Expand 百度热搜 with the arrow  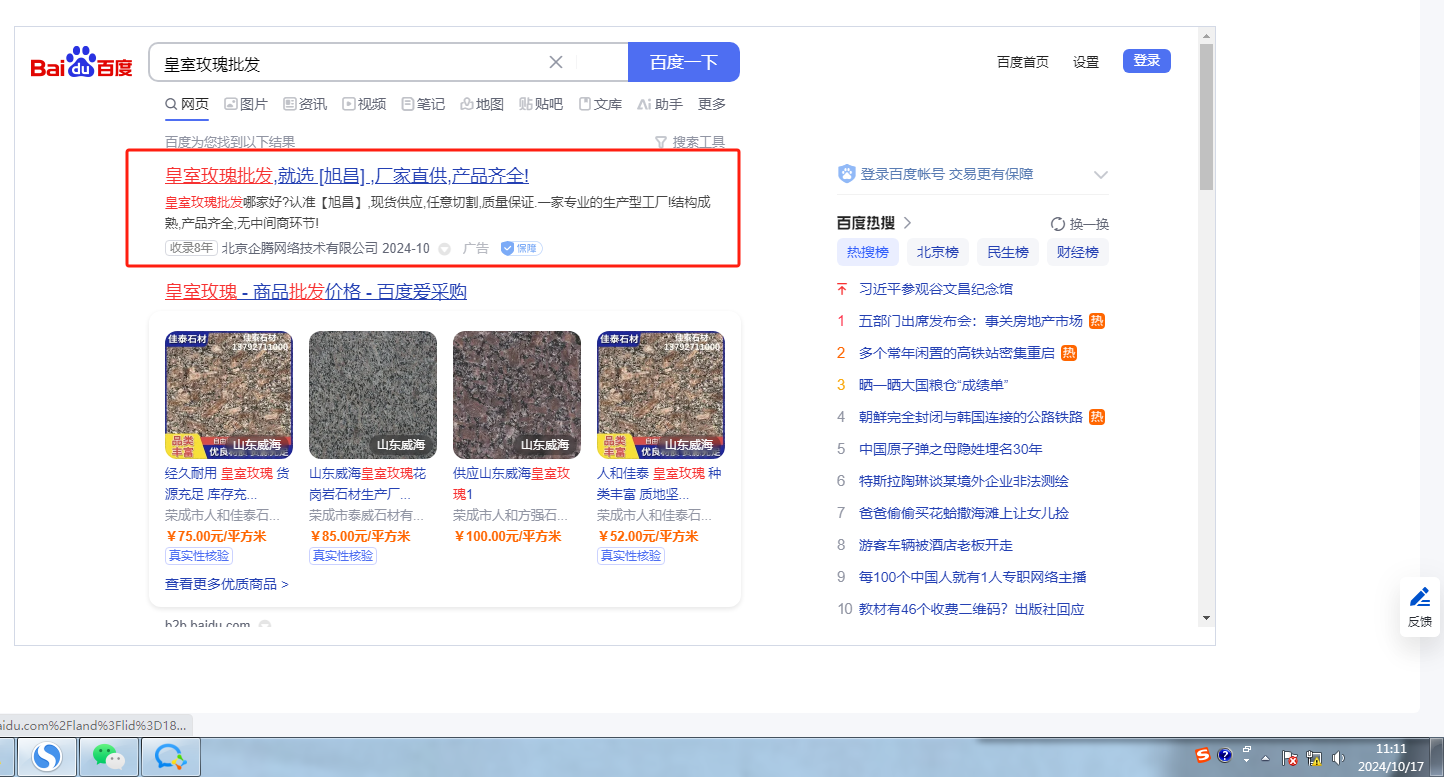click(x=908, y=223)
